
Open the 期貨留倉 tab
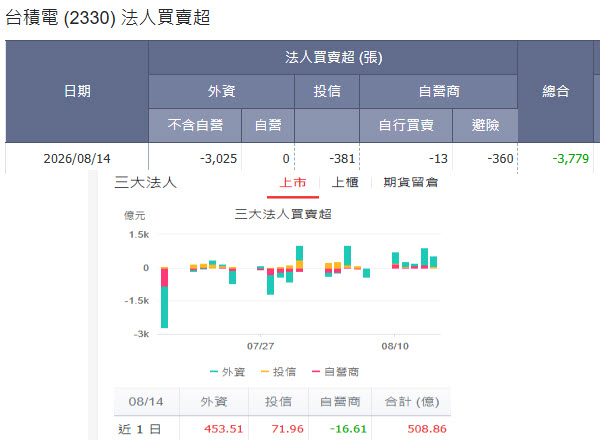pyautogui.click(x=410, y=183)
